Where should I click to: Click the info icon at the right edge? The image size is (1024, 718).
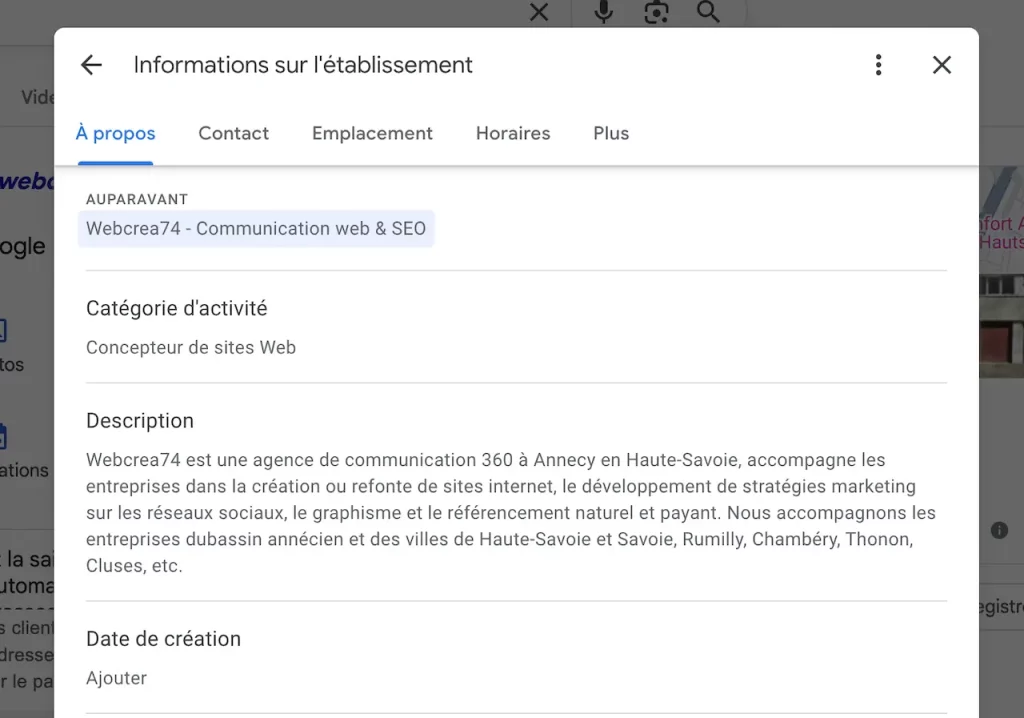[998, 530]
